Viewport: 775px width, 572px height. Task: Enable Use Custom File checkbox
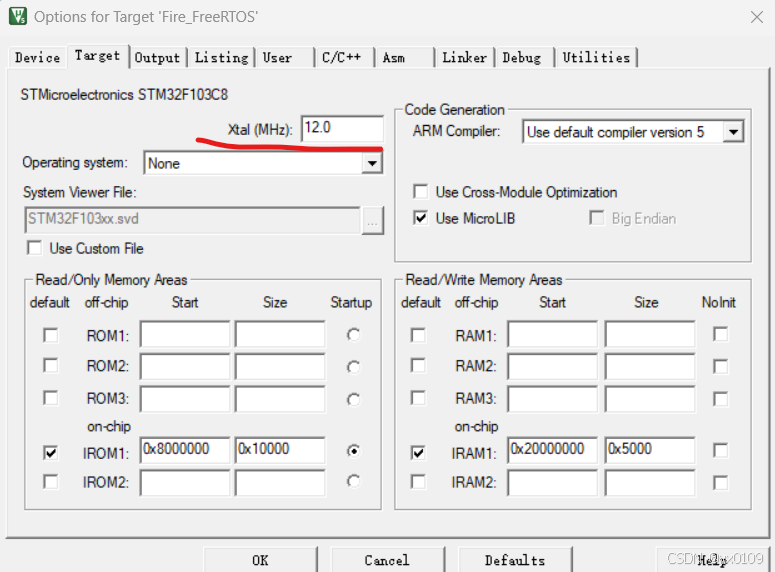[34, 248]
